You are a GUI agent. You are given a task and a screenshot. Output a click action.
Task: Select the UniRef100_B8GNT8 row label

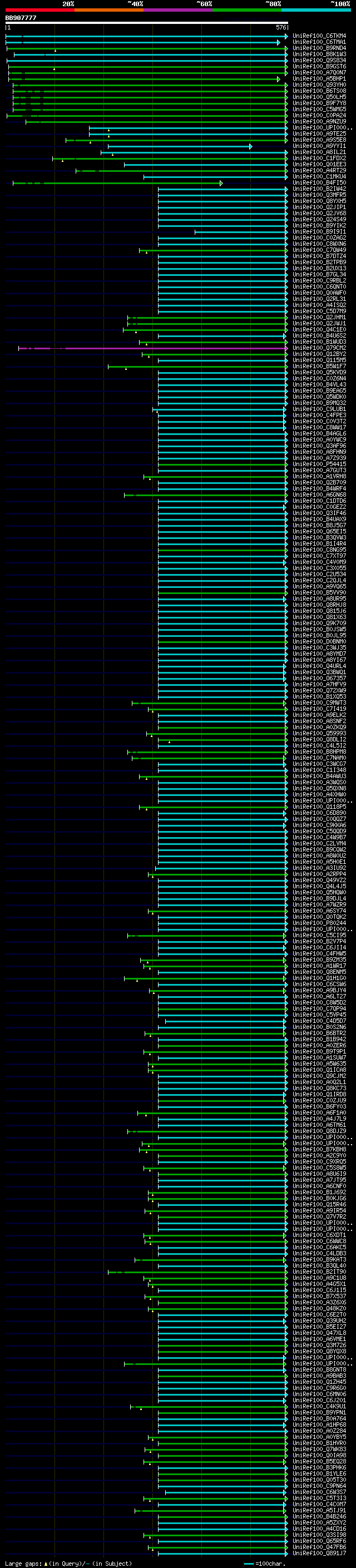click(319, 1369)
